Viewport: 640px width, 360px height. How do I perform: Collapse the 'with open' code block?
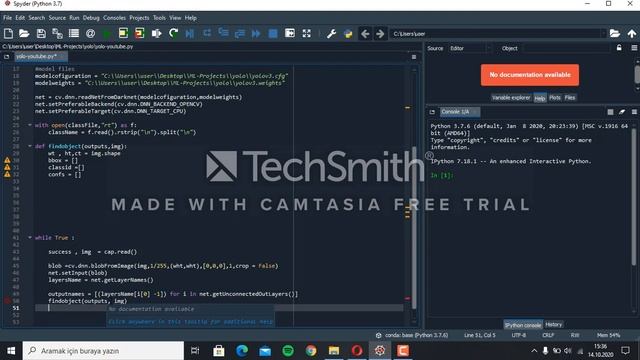pos(29,125)
